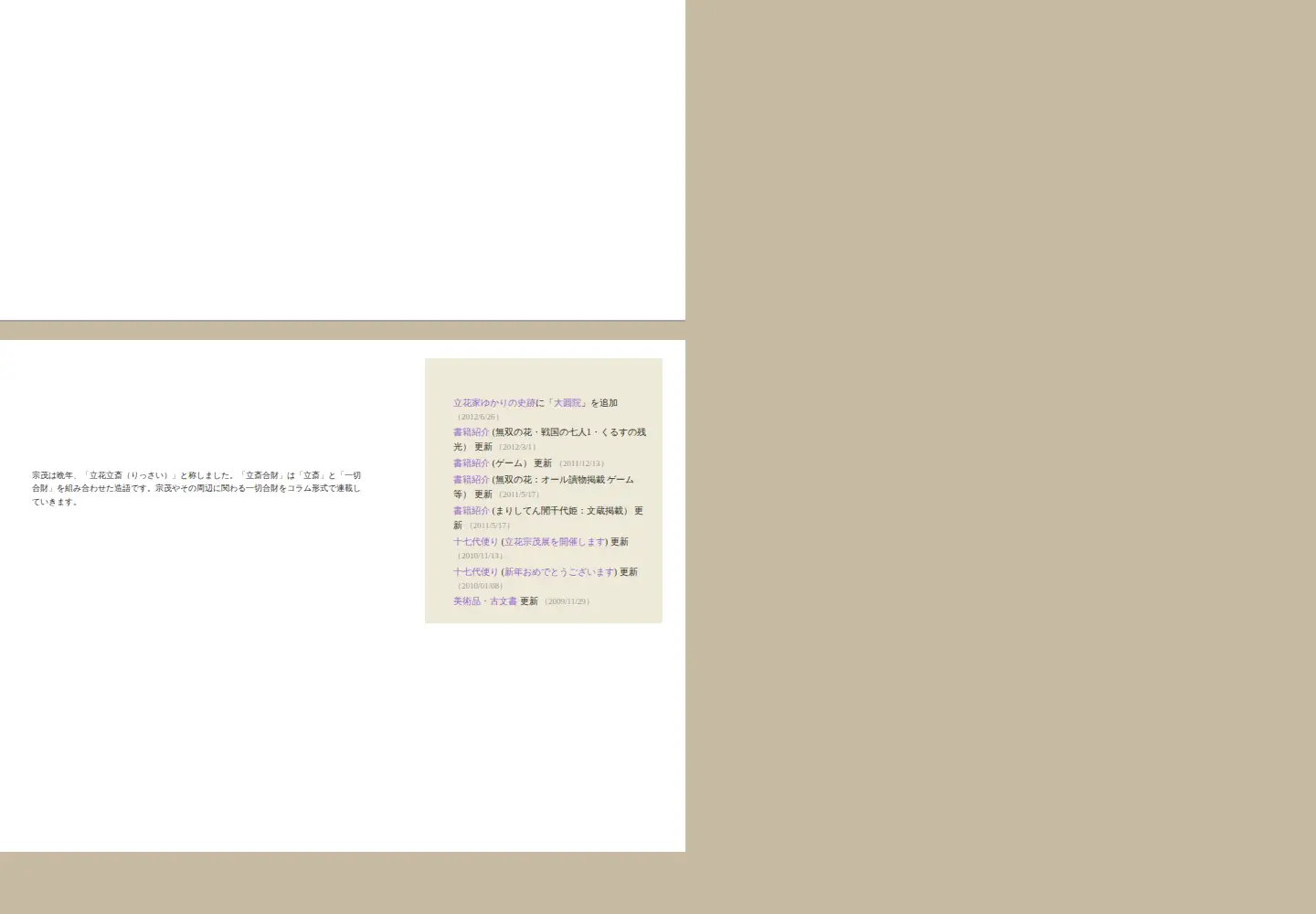Open the 立花家ゆかりの史跡 link
1316x914 pixels.
[x=494, y=403]
